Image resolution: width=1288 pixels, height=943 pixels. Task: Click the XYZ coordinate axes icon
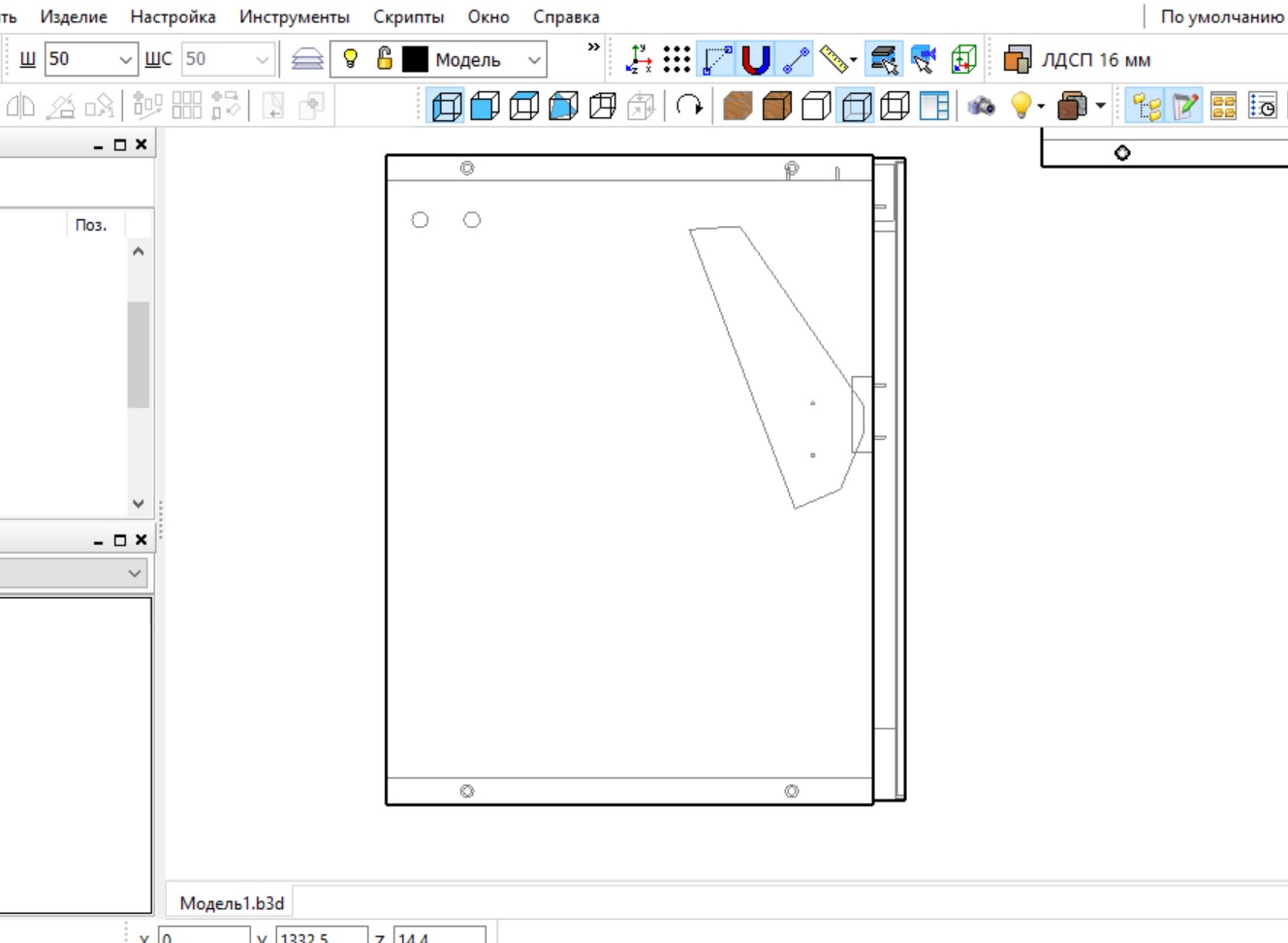639,60
